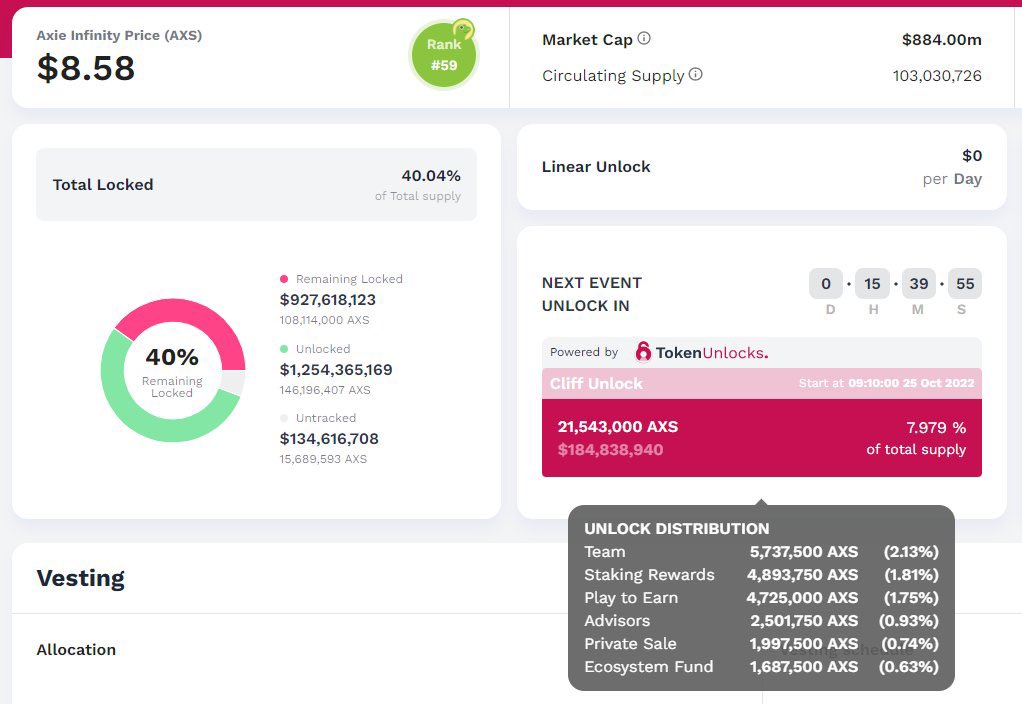
Task: Click the Linear Unlock label
Action: pyautogui.click(x=596, y=167)
